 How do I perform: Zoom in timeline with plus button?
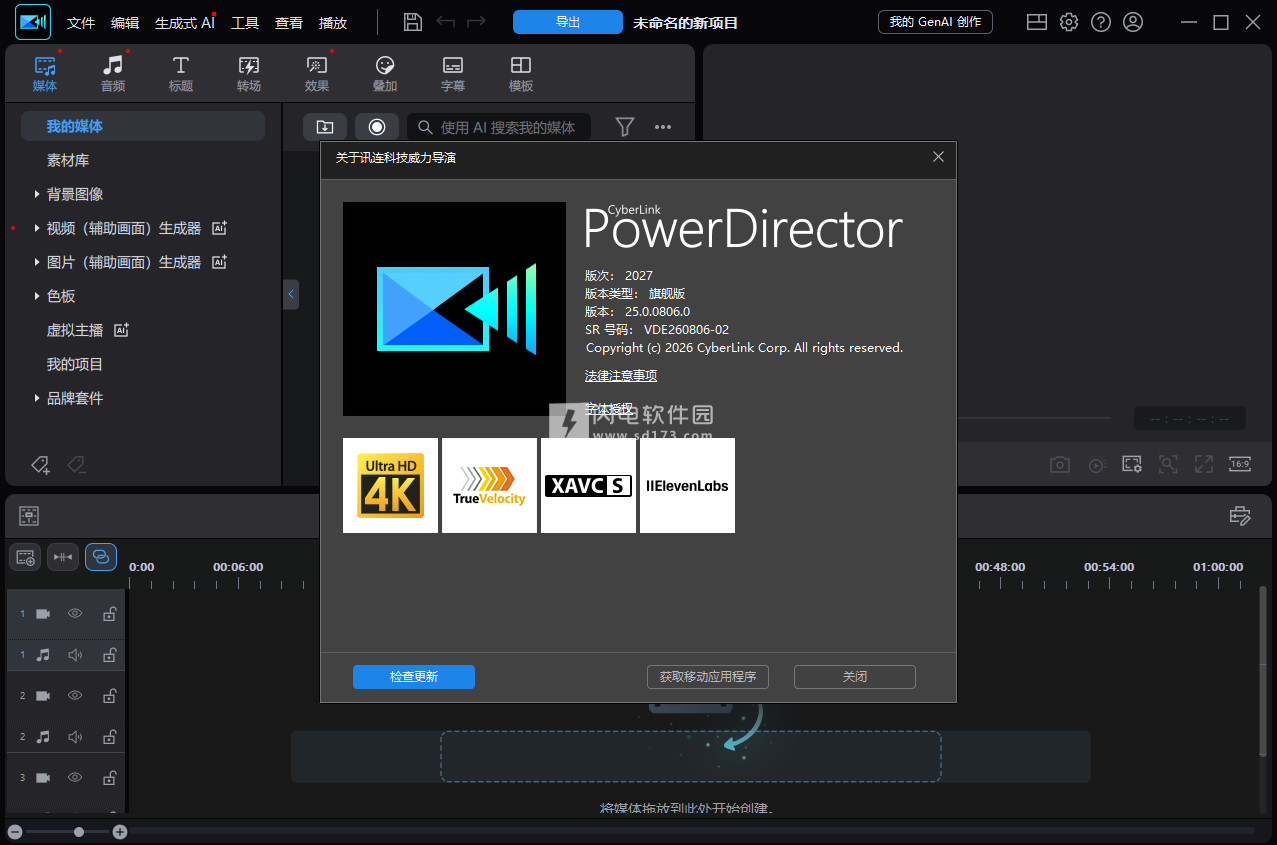[120, 831]
